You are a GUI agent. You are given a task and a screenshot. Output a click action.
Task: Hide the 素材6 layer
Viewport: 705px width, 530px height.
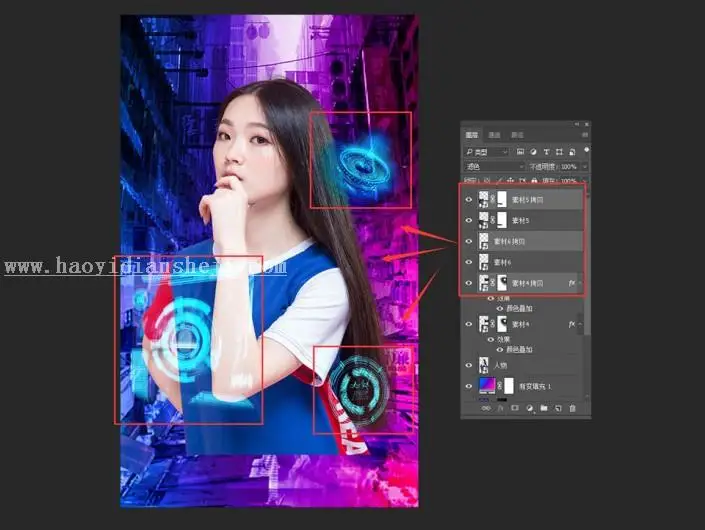point(469,262)
